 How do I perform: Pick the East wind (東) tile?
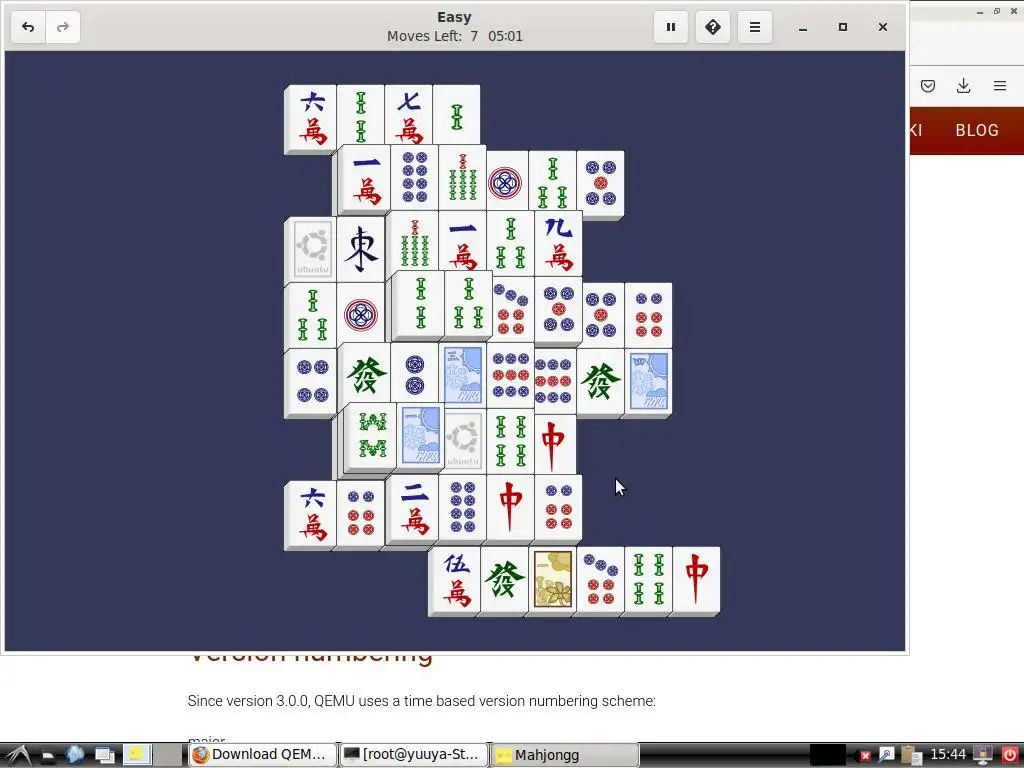click(361, 248)
